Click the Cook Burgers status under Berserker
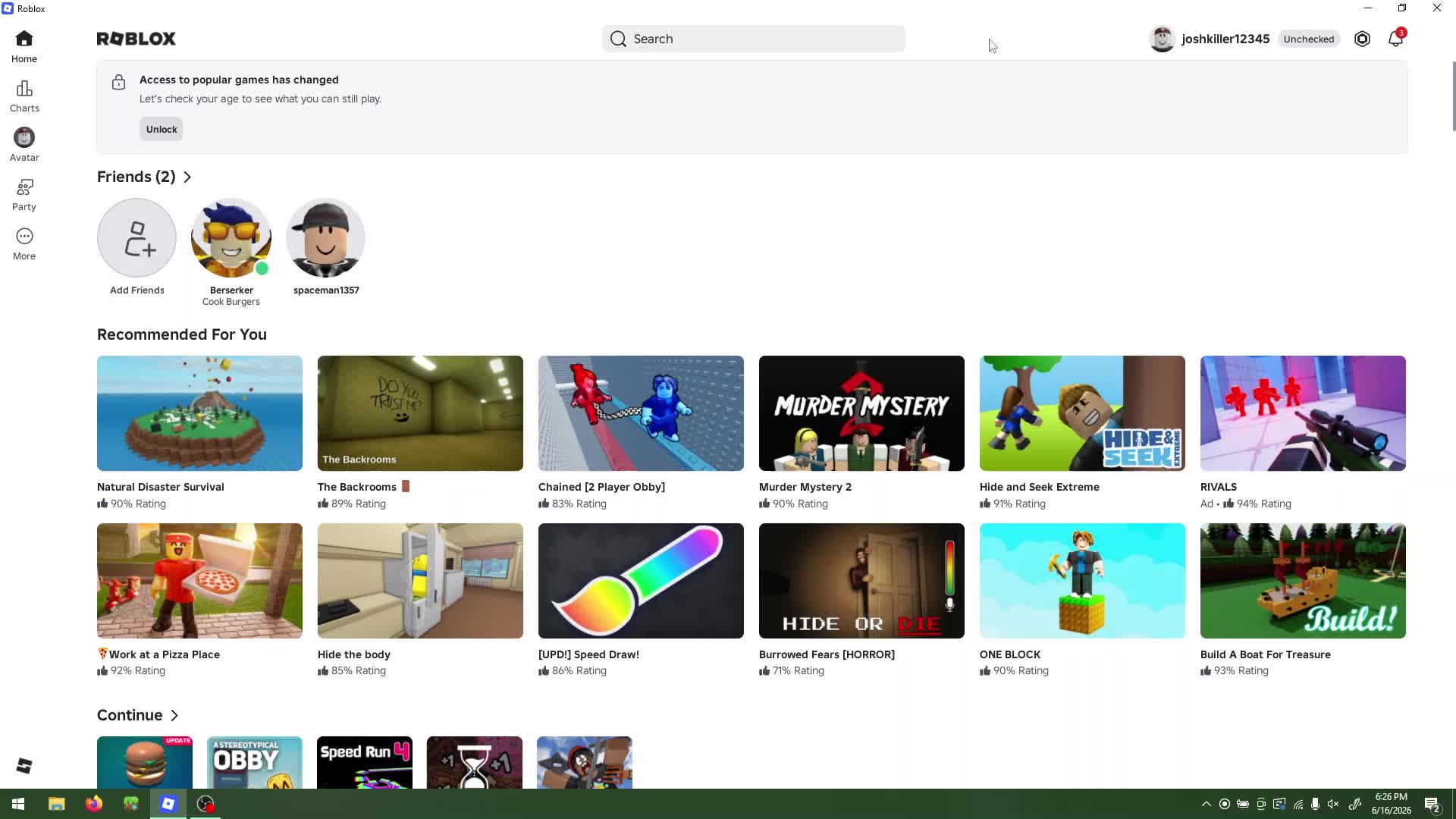This screenshot has width=1456, height=819. coord(231,302)
